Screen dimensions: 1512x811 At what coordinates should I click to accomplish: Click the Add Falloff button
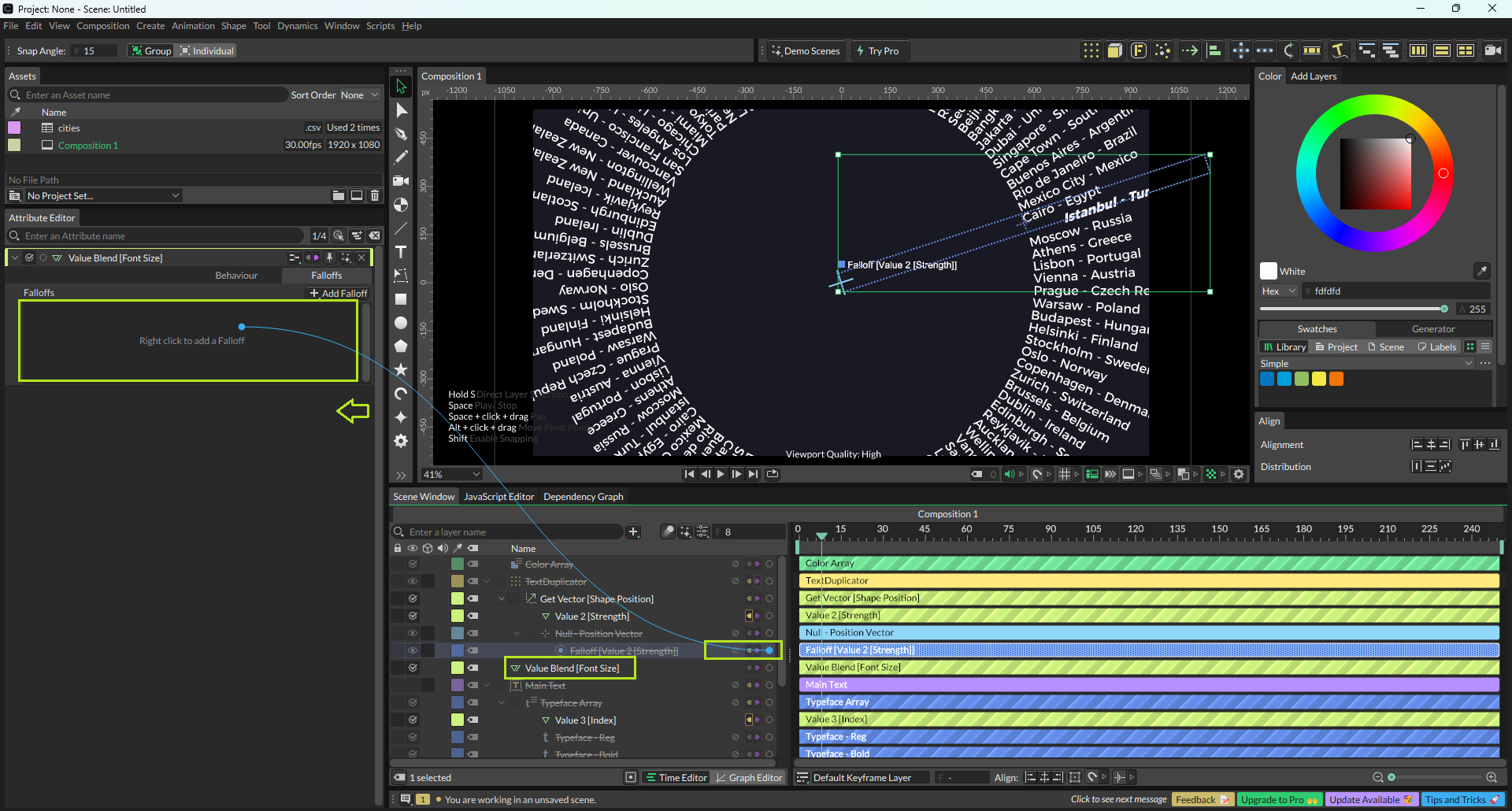click(x=339, y=294)
